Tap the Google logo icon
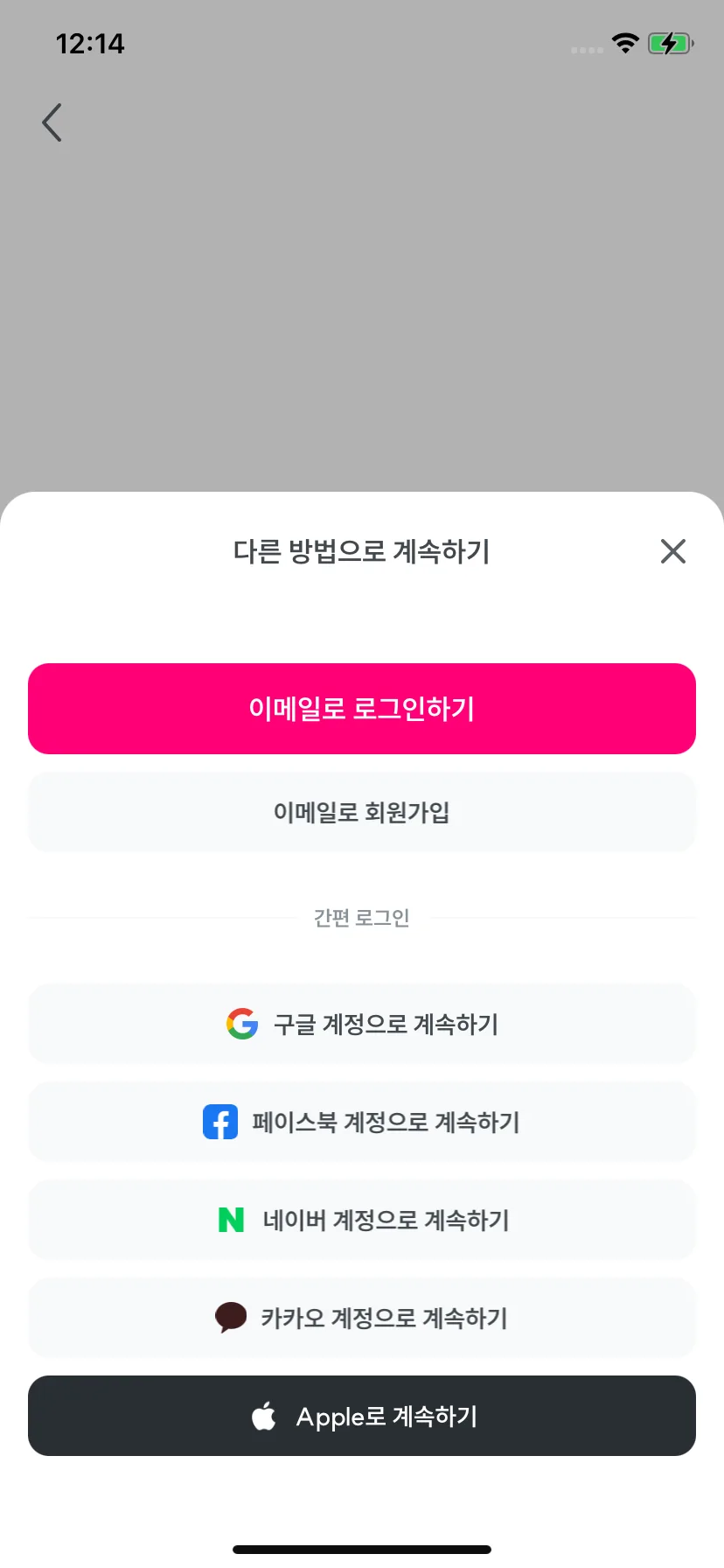 [x=242, y=1024]
